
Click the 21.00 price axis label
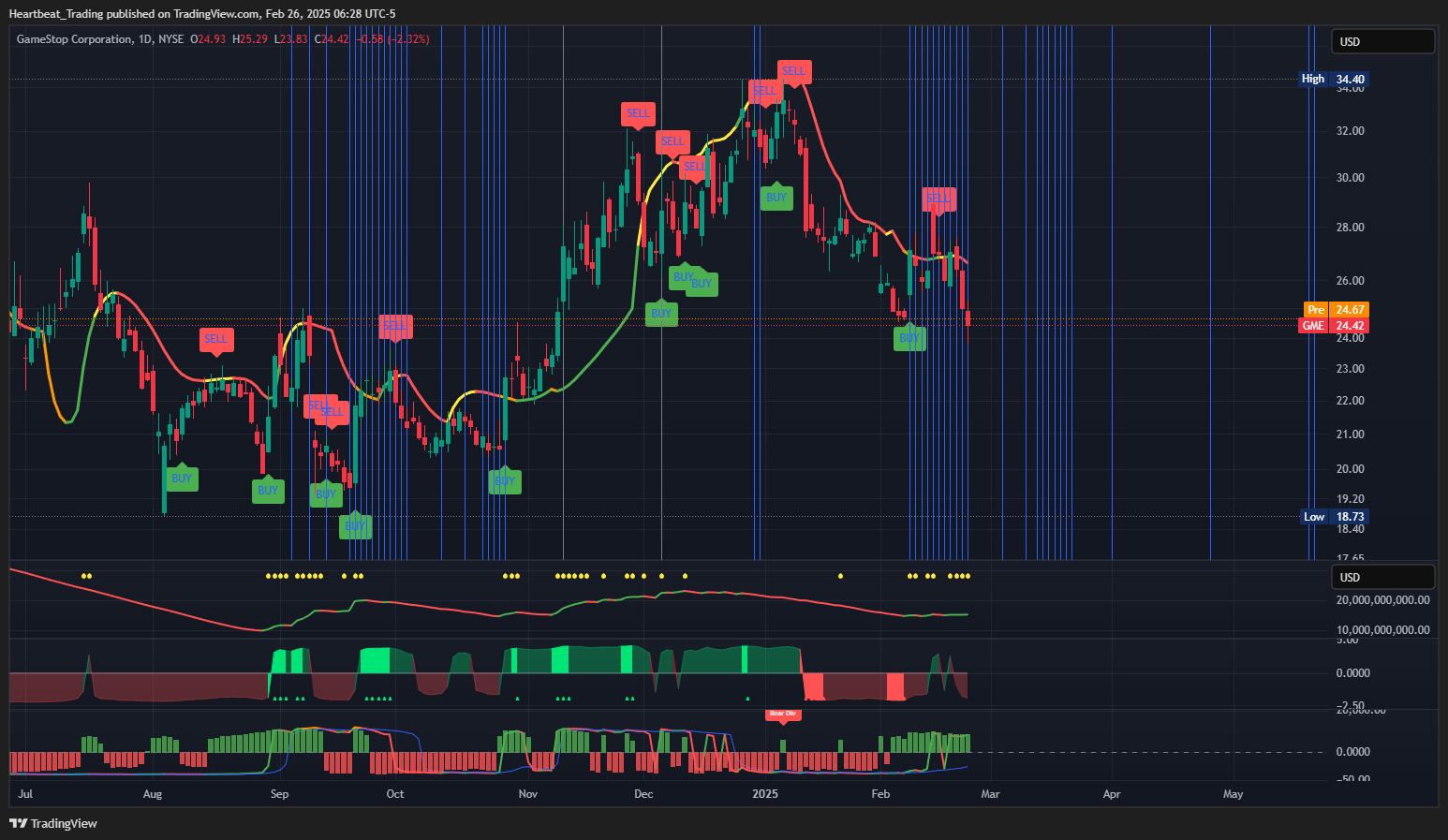coord(1351,435)
